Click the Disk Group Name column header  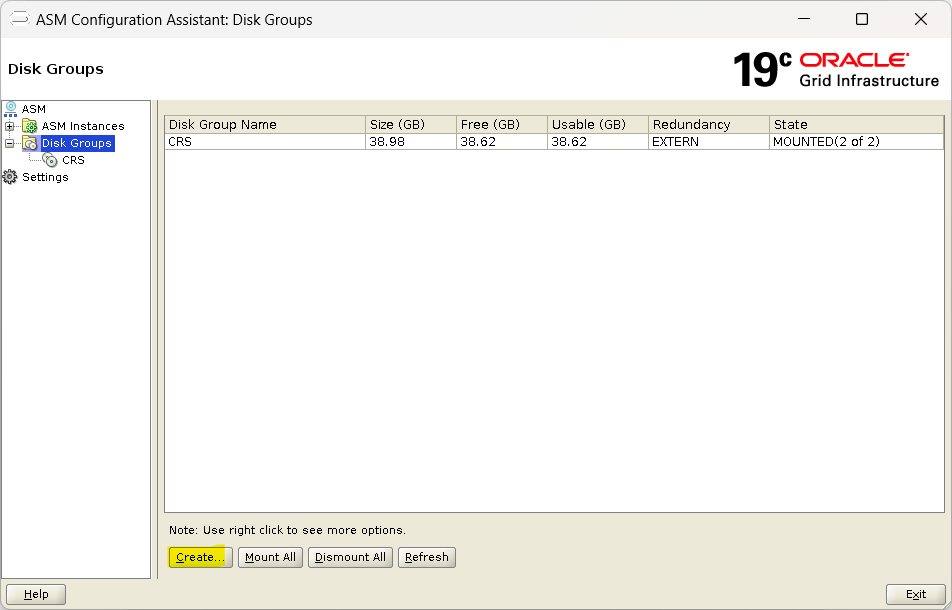tap(265, 124)
